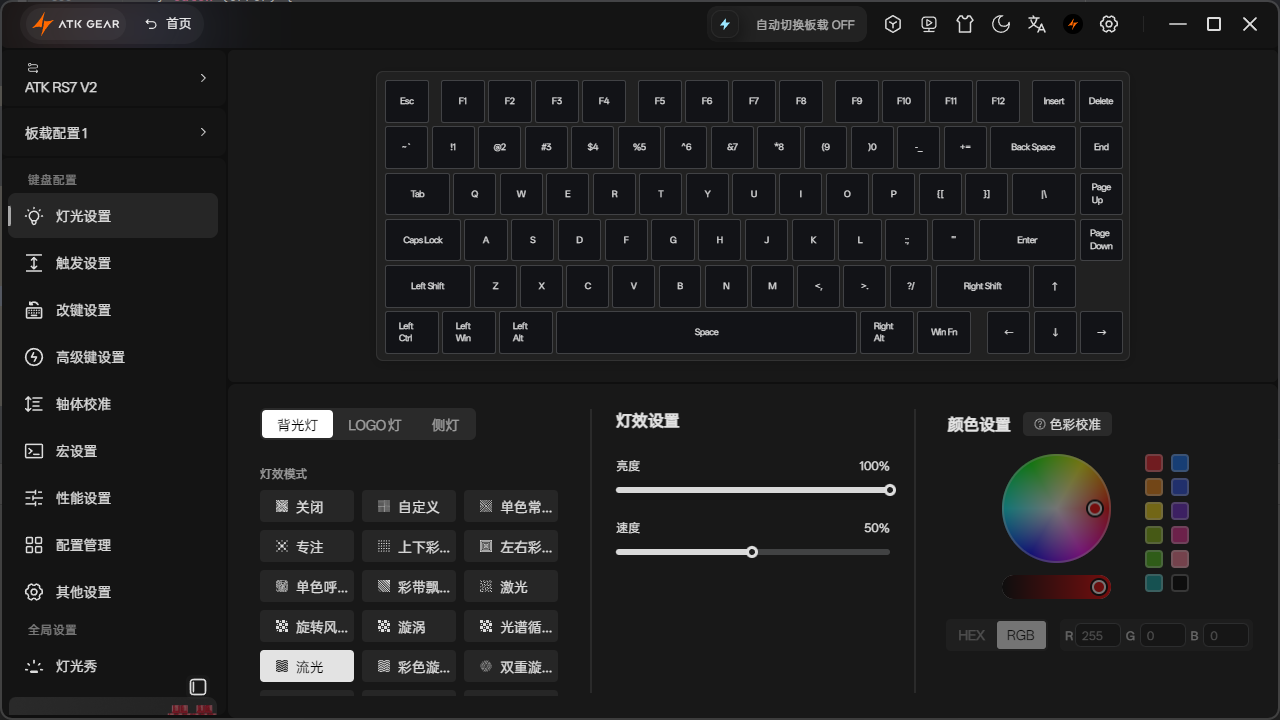Select the 旋涡 lighting effect
This screenshot has width=1280, height=720.
point(409,627)
